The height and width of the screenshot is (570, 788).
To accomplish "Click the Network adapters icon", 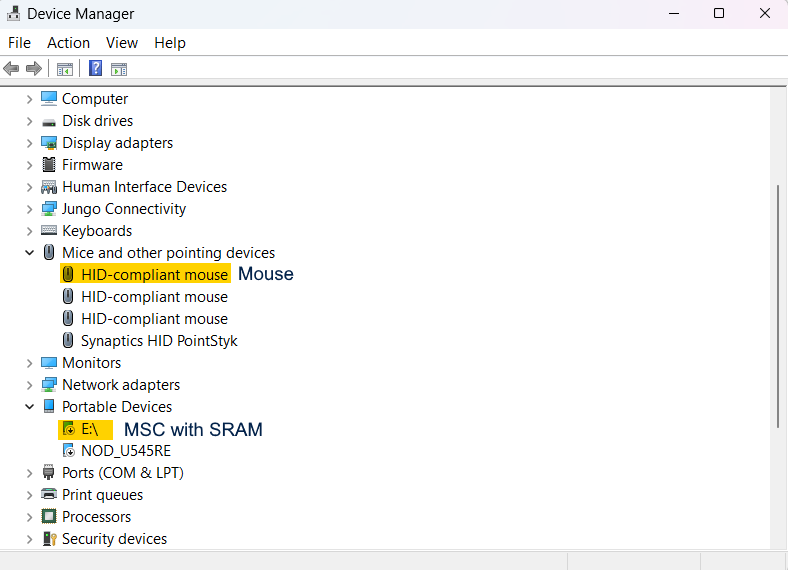I will click(49, 385).
